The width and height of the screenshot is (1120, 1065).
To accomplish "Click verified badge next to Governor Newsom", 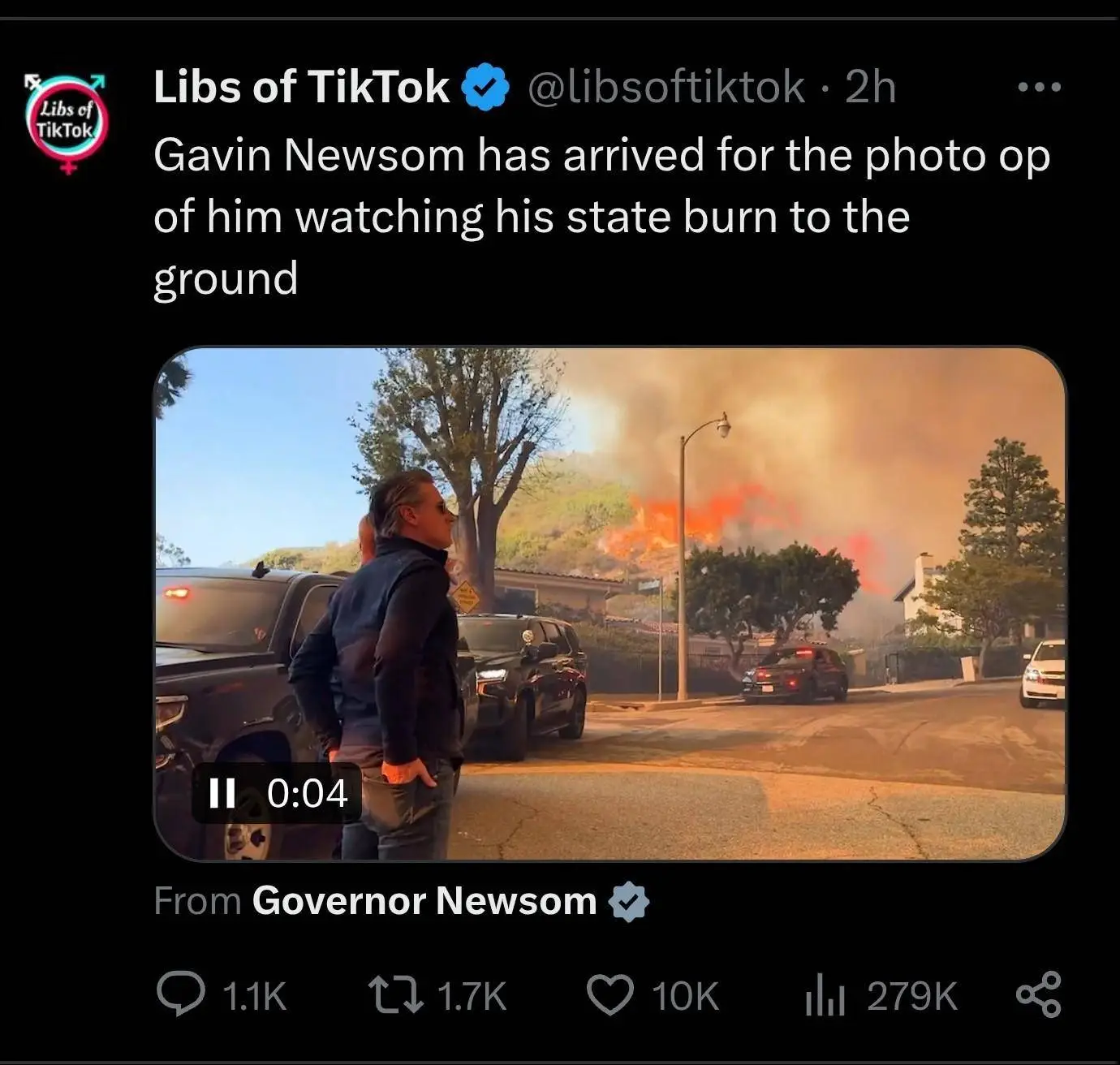I will [x=629, y=902].
